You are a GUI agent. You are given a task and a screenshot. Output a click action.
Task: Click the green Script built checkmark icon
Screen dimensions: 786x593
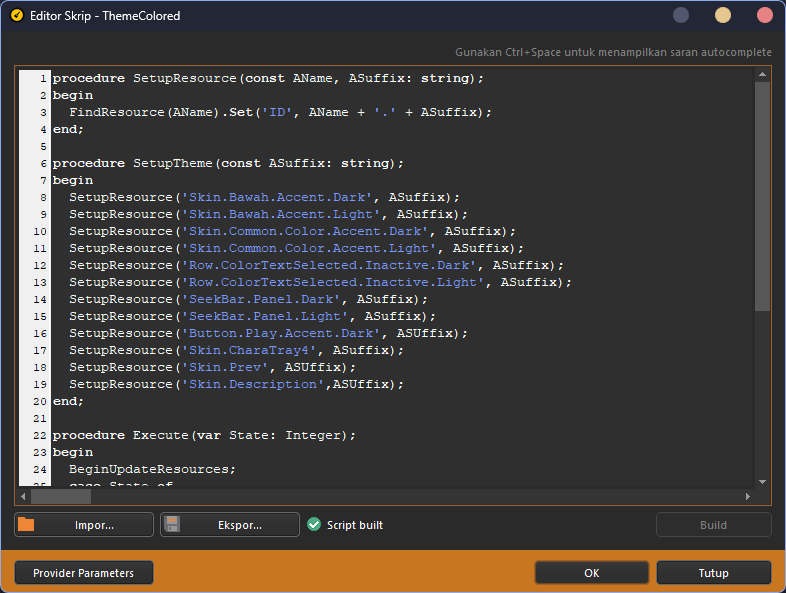click(x=314, y=525)
